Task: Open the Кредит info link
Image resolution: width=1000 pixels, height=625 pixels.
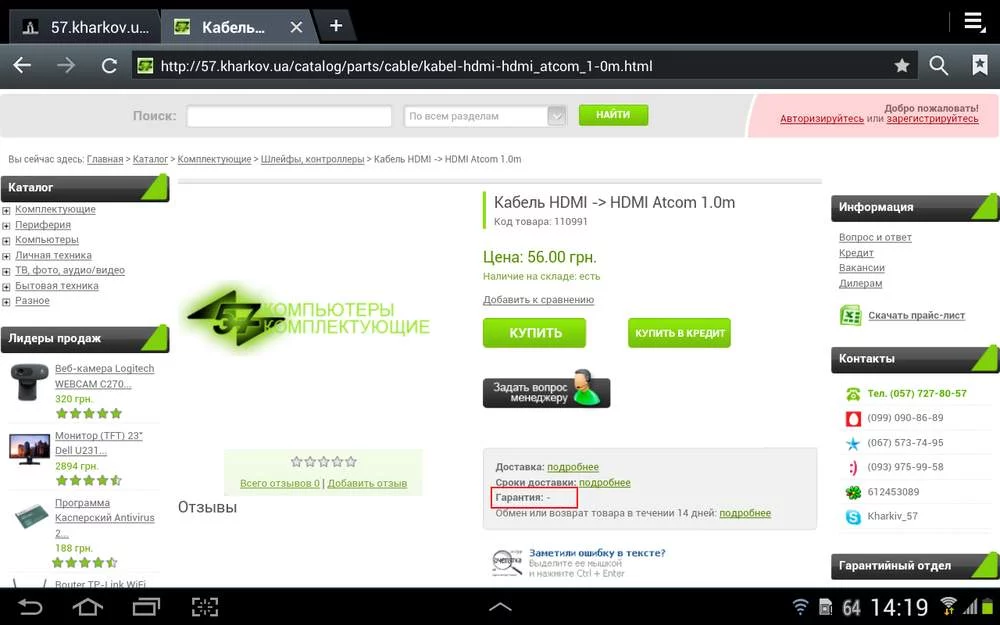Action: (856, 253)
